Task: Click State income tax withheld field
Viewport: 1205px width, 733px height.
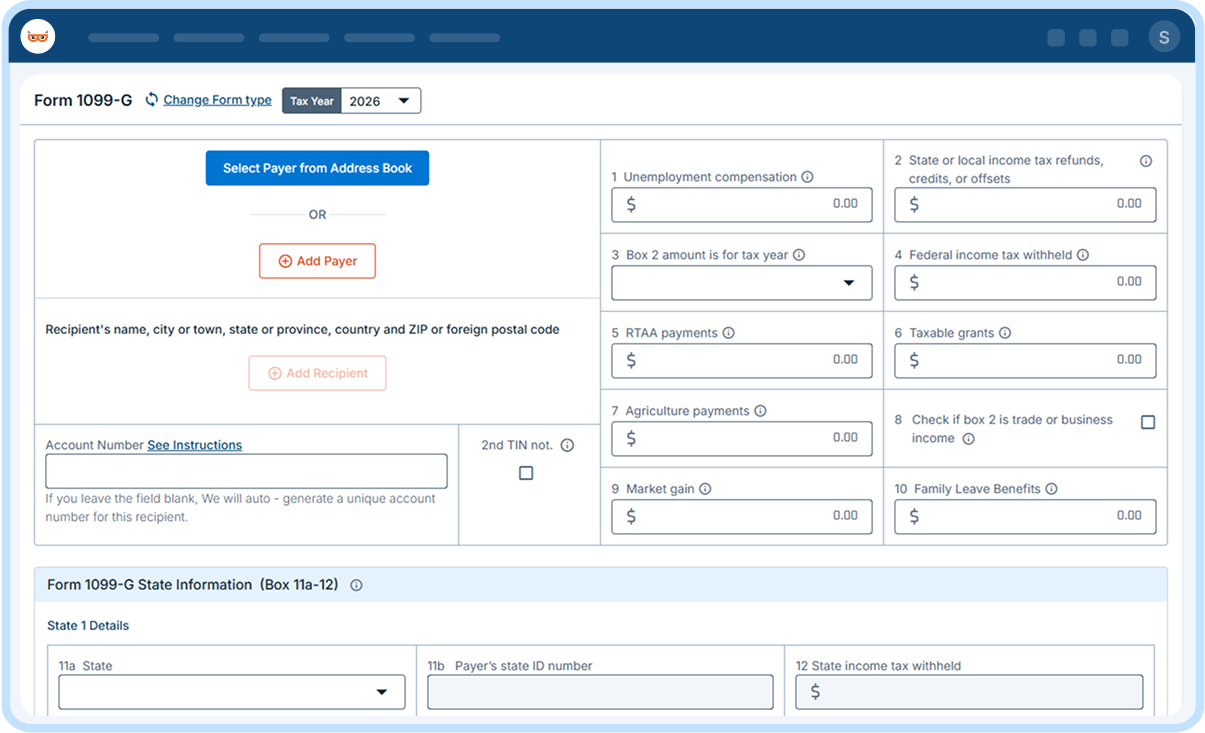Action: [969, 692]
